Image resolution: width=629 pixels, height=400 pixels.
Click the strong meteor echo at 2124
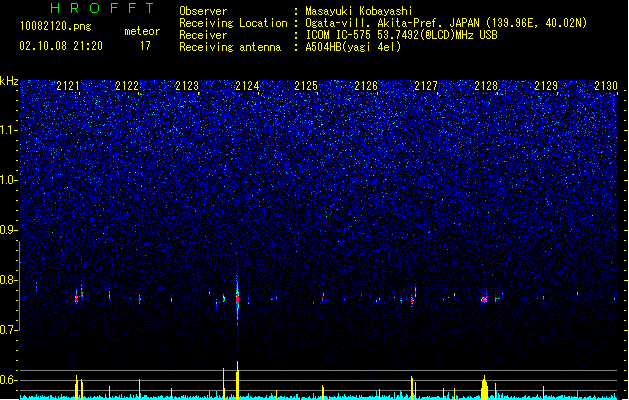[237, 299]
